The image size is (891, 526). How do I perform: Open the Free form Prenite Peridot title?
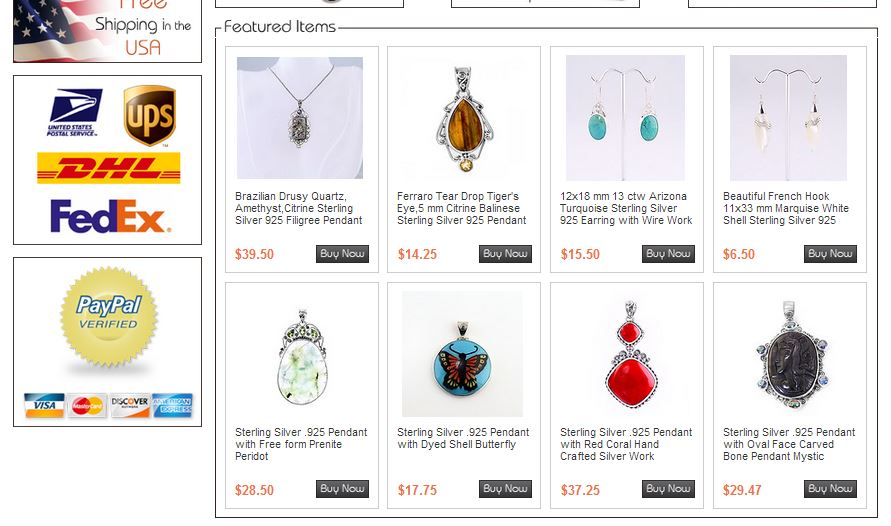[x=301, y=444]
